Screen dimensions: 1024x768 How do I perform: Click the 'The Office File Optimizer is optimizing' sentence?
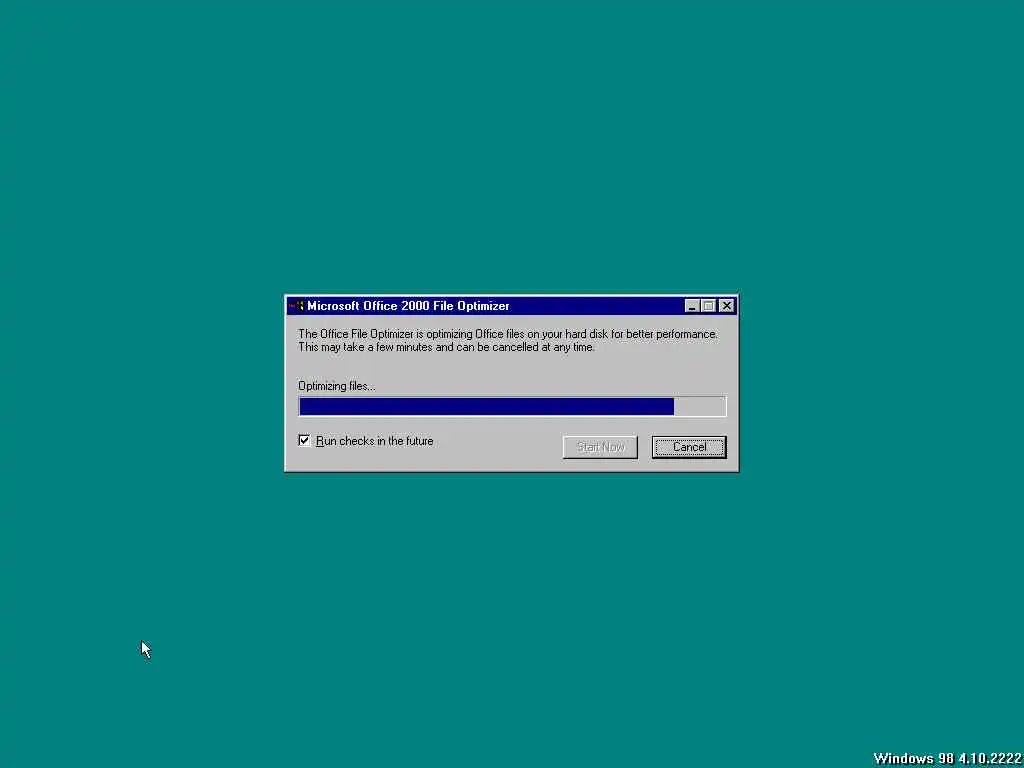click(508, 334)
